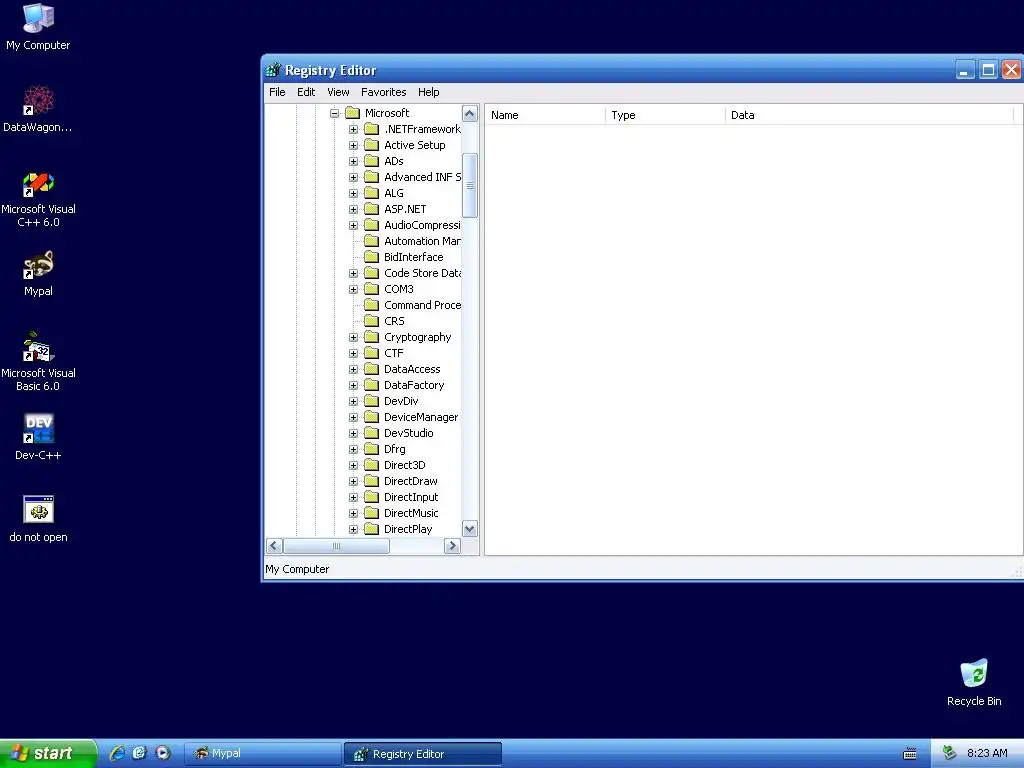Image resolution: width=1024 pixels, height=768 pixels.
Task: Open the Favorites menu
Action: point(383,92)
